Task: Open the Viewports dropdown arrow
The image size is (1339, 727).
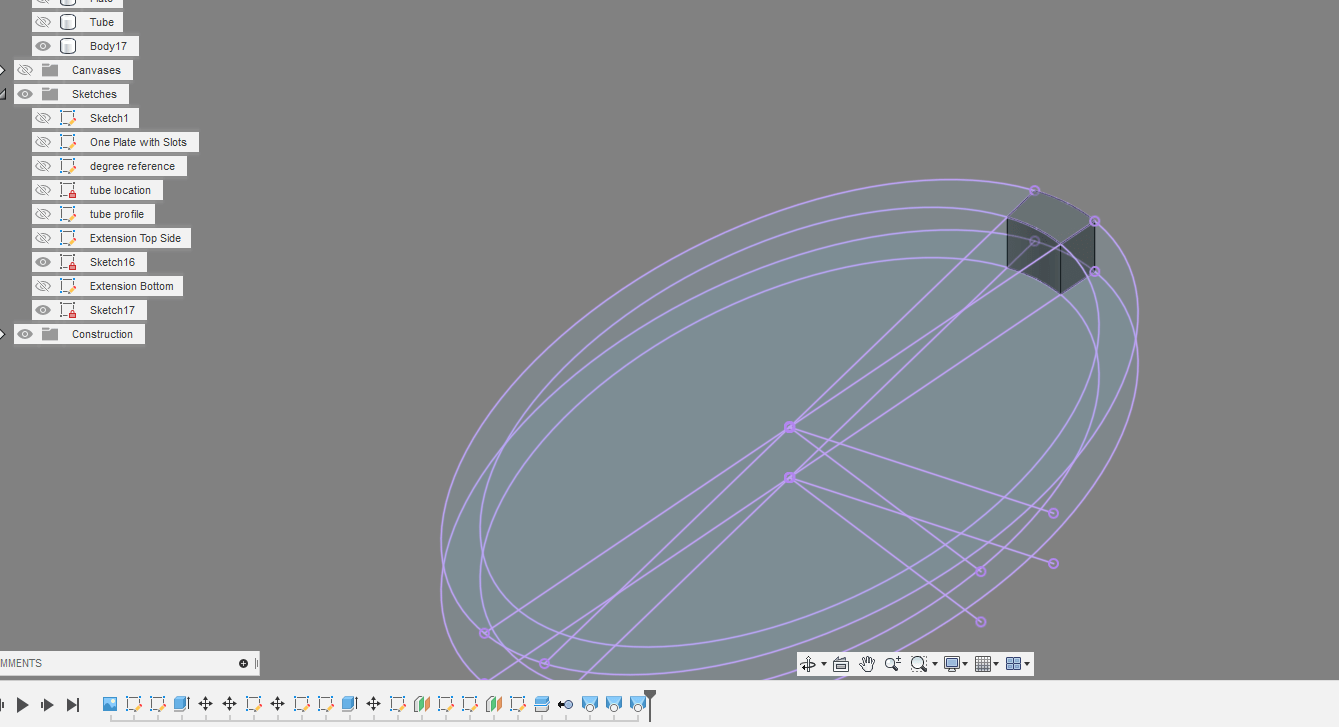Action: 1027,664
